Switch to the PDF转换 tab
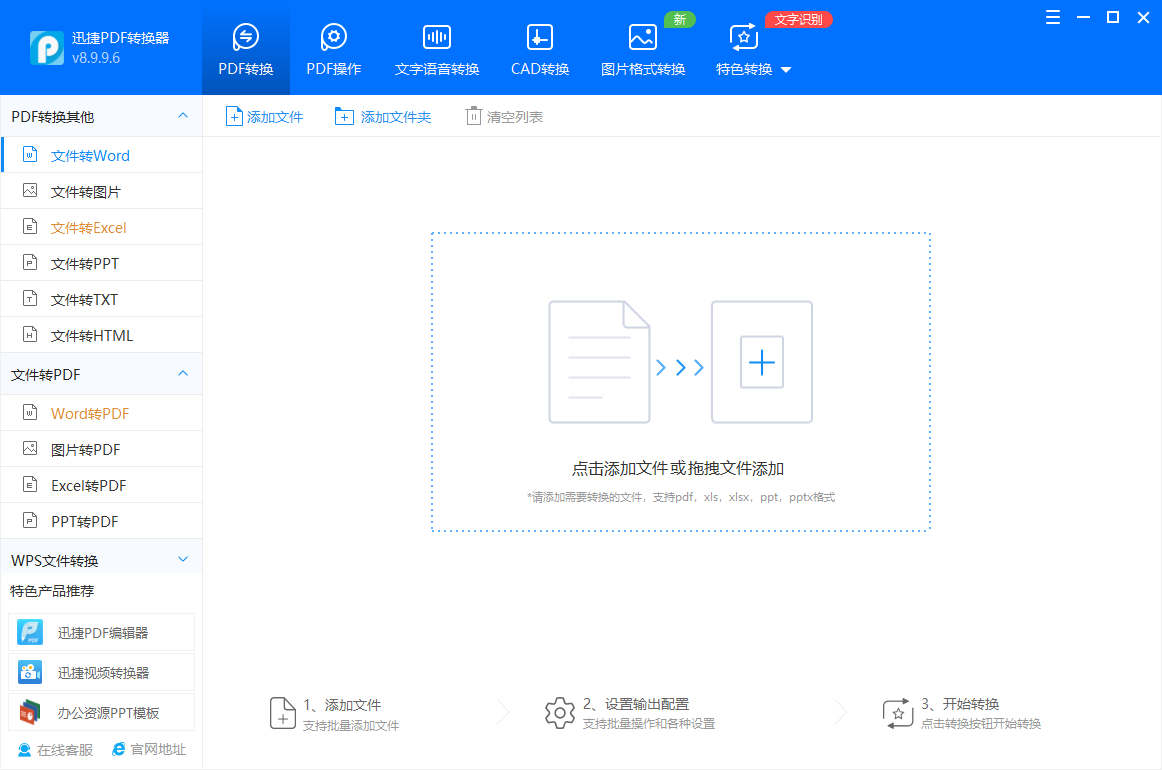Viewport: 1162px width, 770px height. 245,47
